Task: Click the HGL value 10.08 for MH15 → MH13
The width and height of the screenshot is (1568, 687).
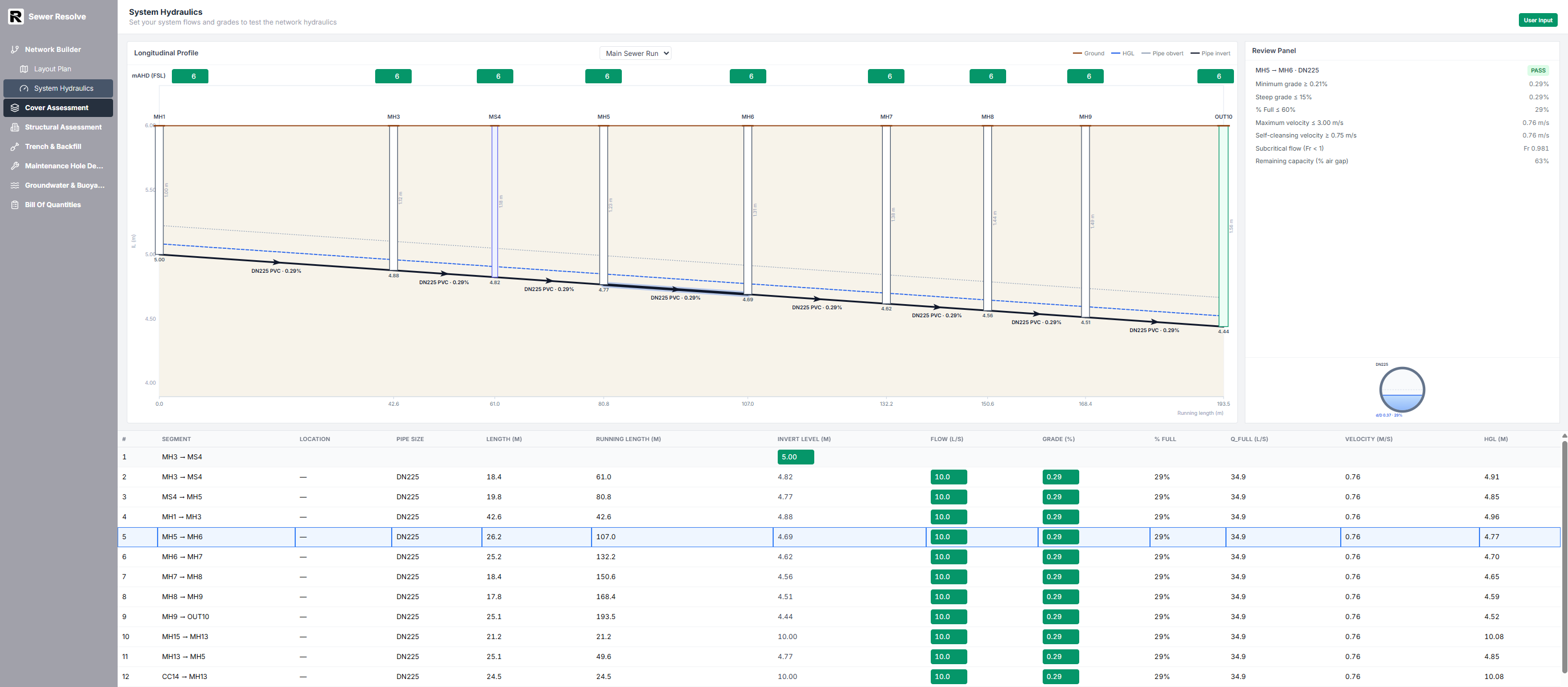Action: coord(1493,636)
